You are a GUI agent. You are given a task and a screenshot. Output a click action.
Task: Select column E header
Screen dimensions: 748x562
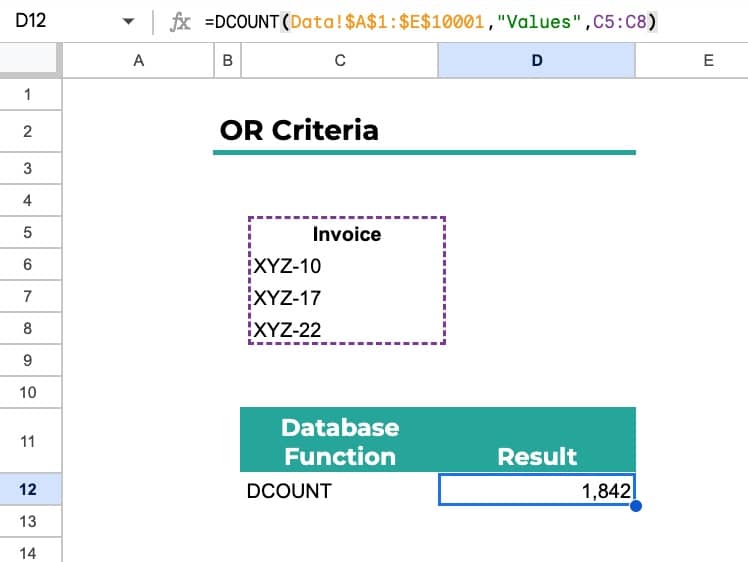(707, 61)
